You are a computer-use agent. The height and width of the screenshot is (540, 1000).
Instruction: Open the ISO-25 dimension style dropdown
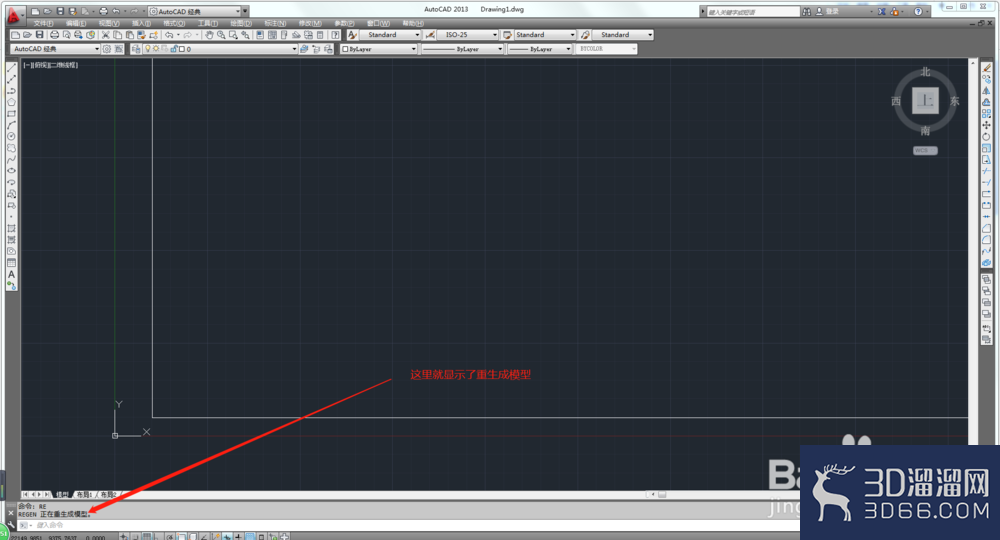point(469,35)
